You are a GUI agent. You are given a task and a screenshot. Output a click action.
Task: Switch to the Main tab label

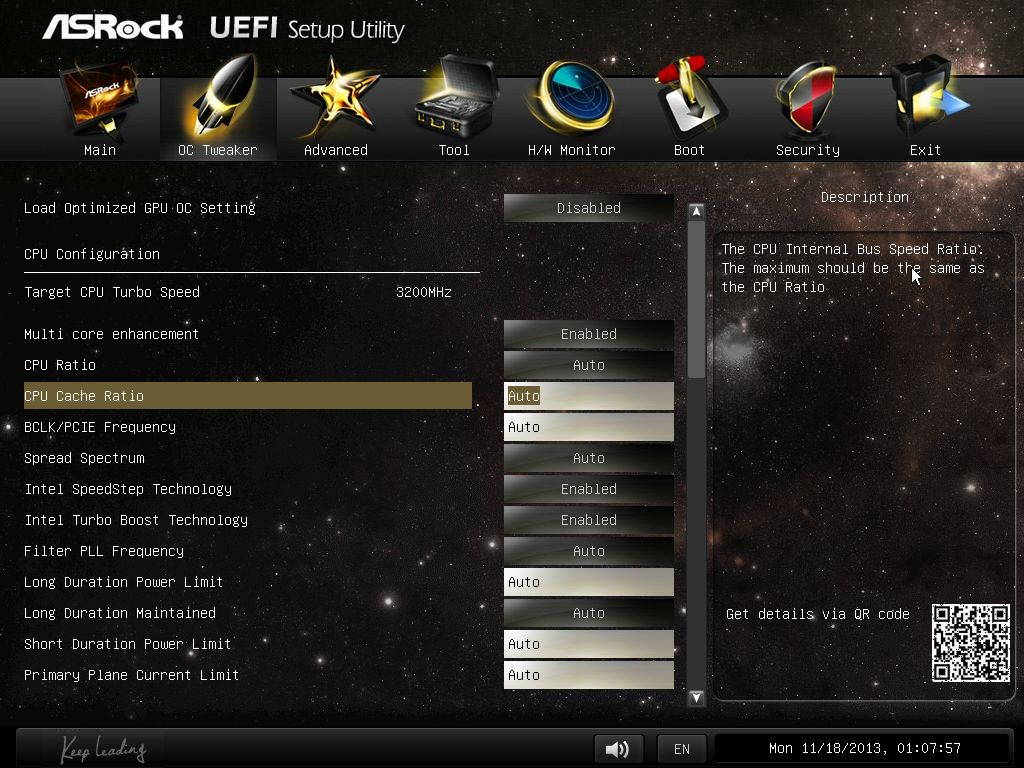coord(100,150)
